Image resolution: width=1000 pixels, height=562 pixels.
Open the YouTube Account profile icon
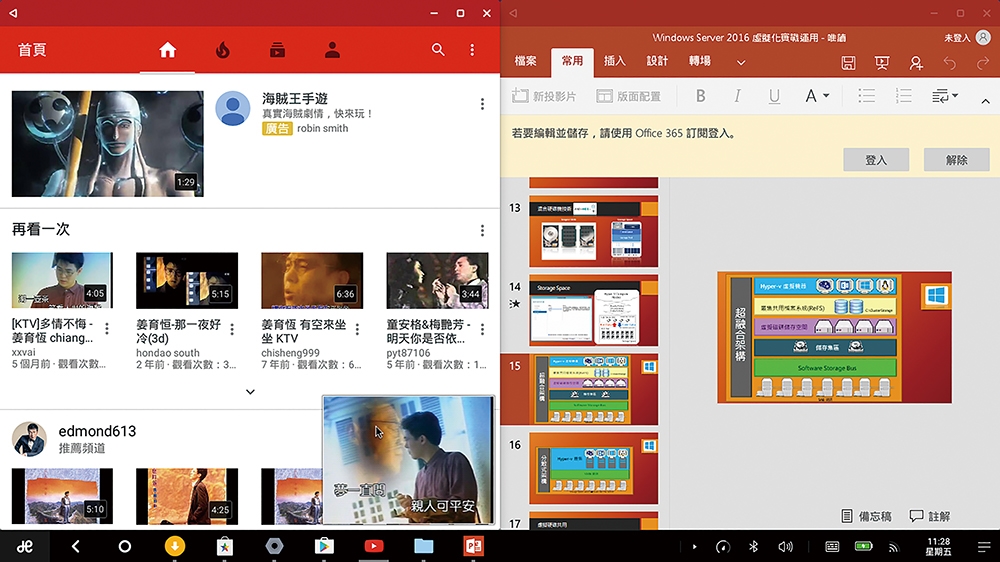coord(332,50)
